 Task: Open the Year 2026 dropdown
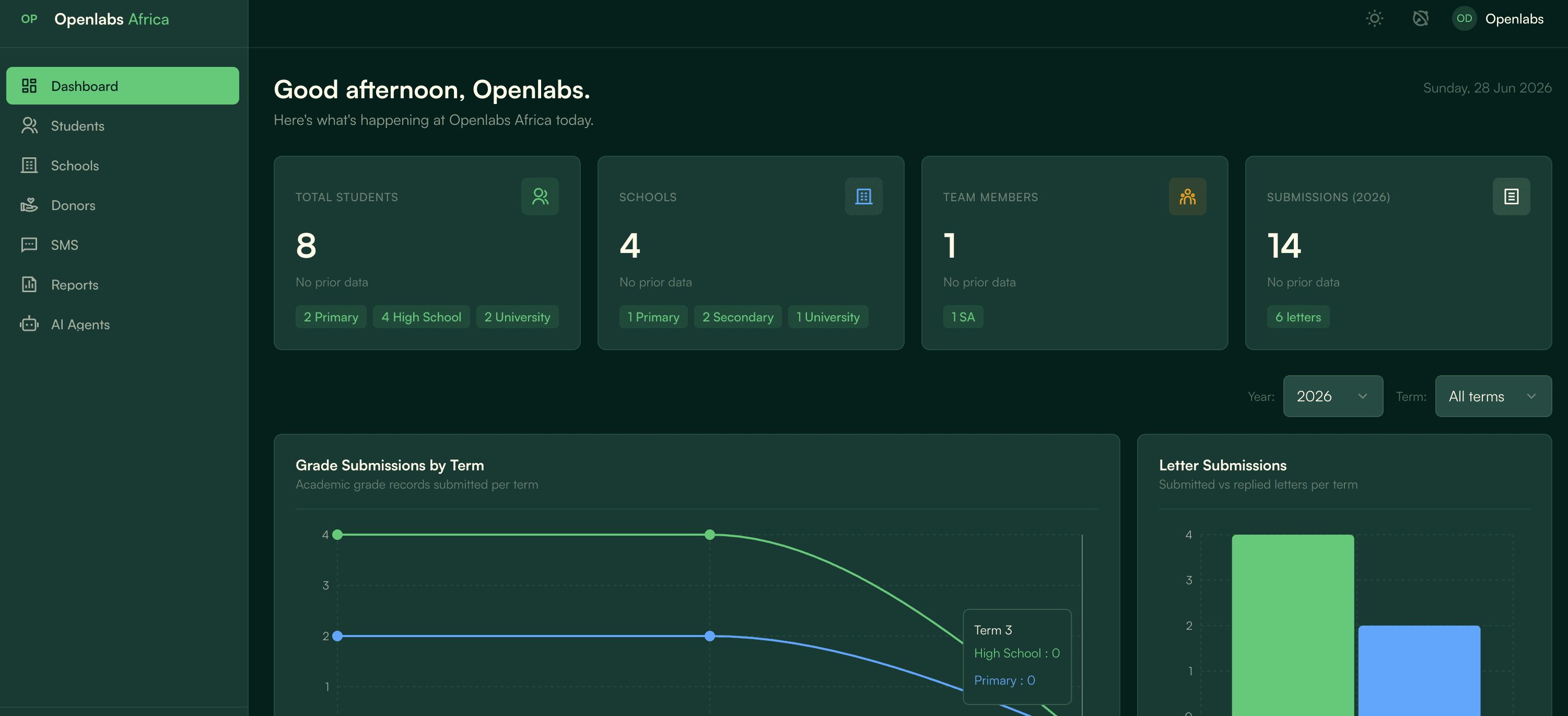[1333, 396]
